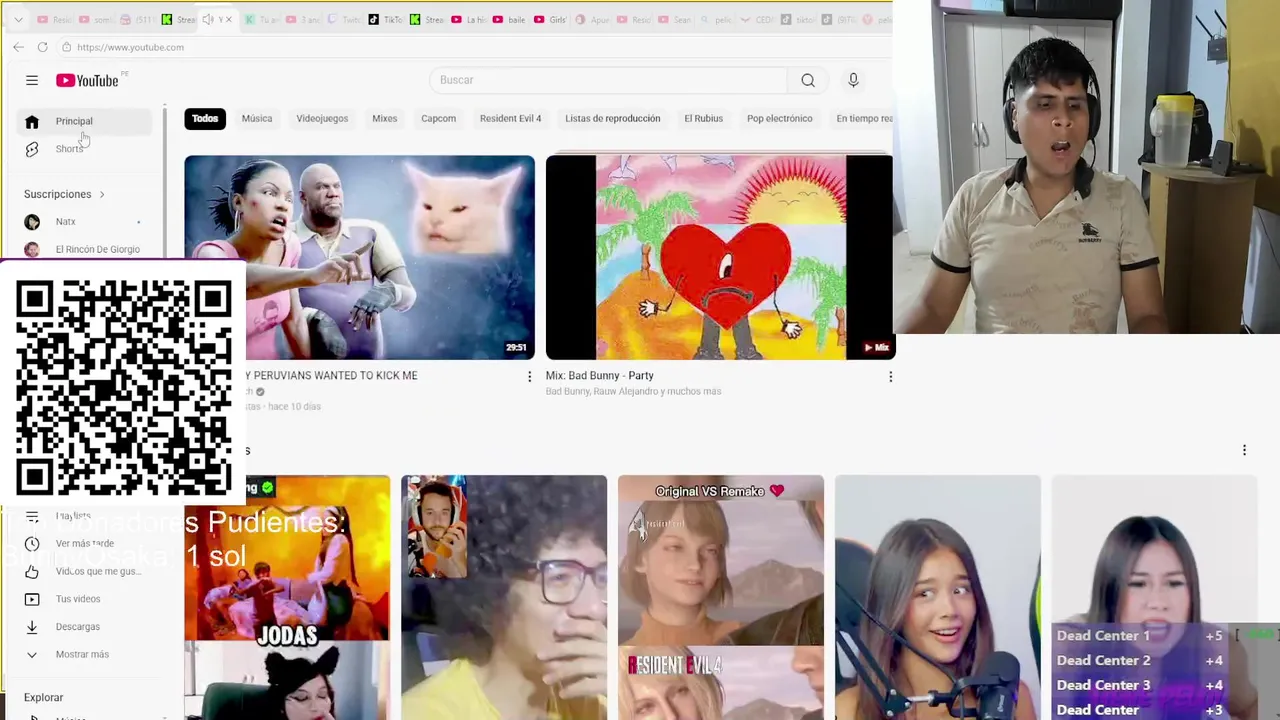Open Ver más tarde clock item
Viewport: 1280px width, 720px height.
click(x=85, y=544)
